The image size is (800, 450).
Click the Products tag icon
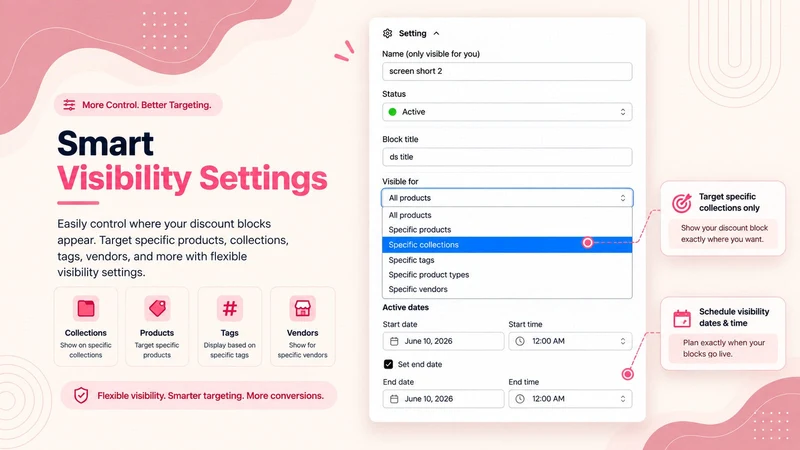point(157,309)
